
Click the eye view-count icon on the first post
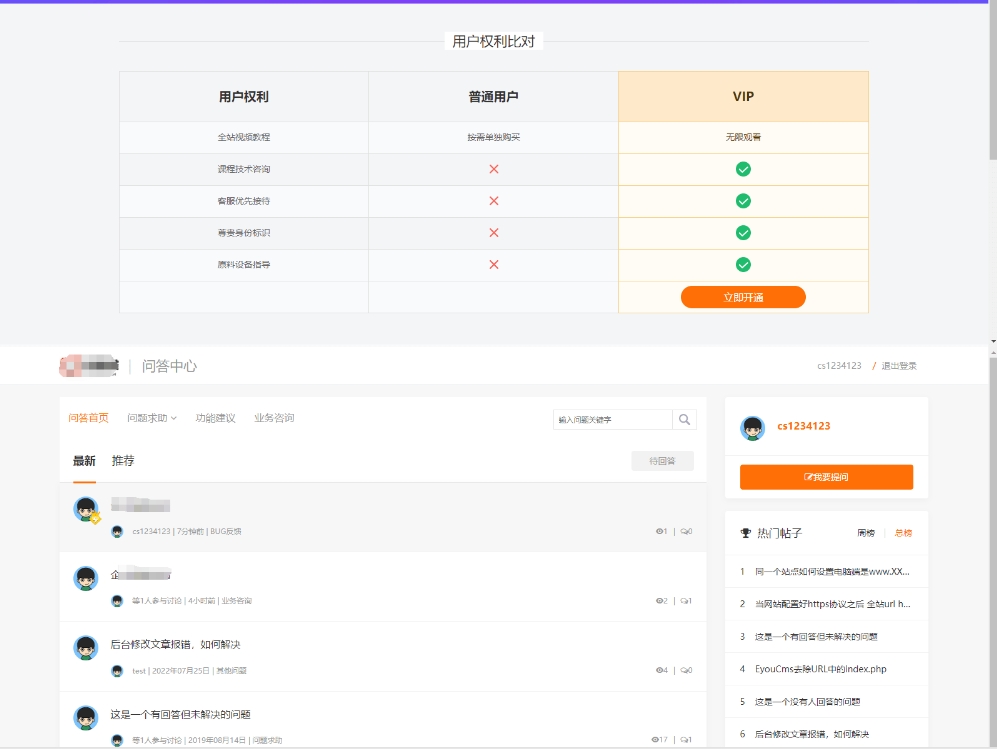coord(658,531)
